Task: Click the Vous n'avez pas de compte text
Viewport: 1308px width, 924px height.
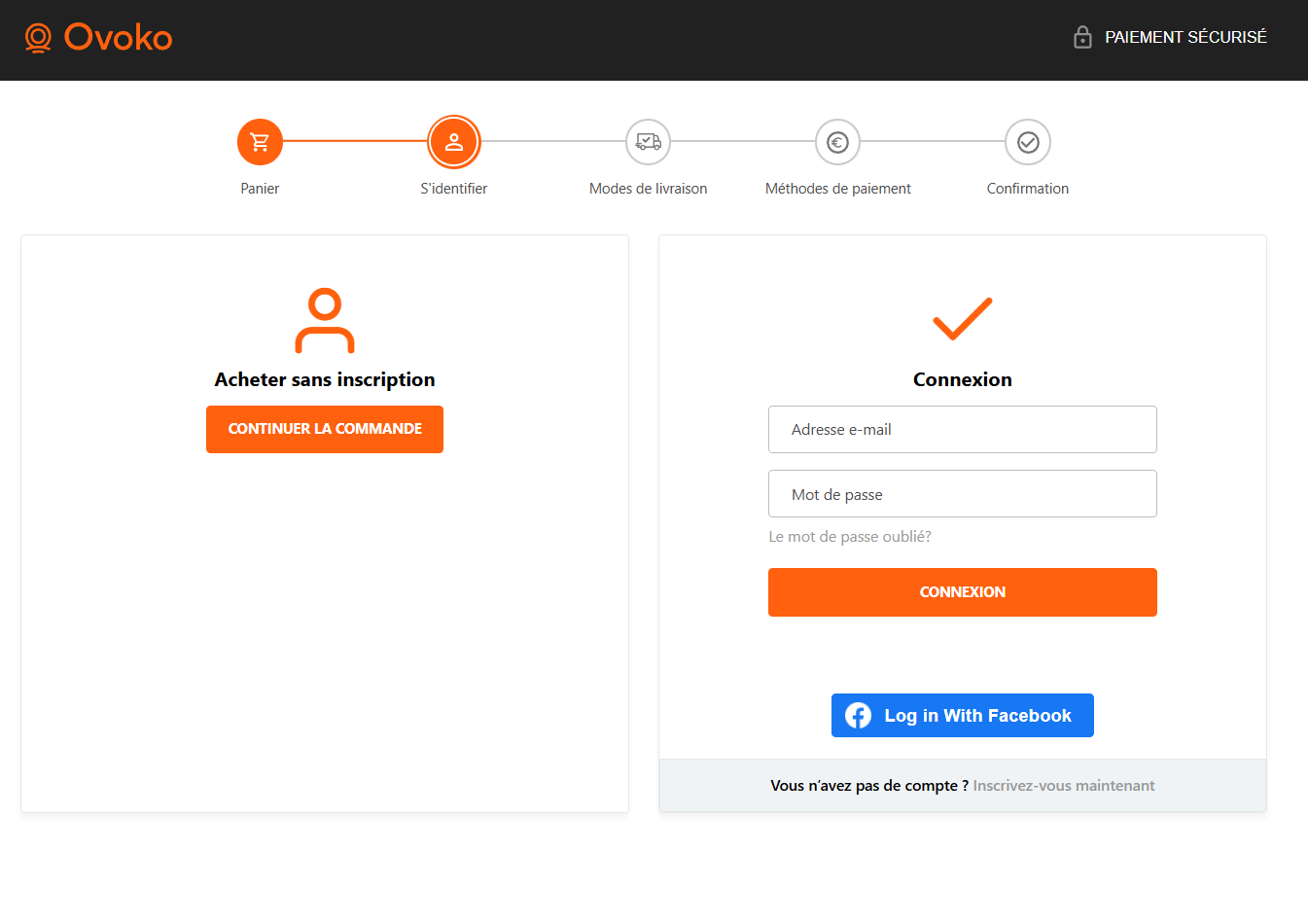Action: tap(869, 786)
